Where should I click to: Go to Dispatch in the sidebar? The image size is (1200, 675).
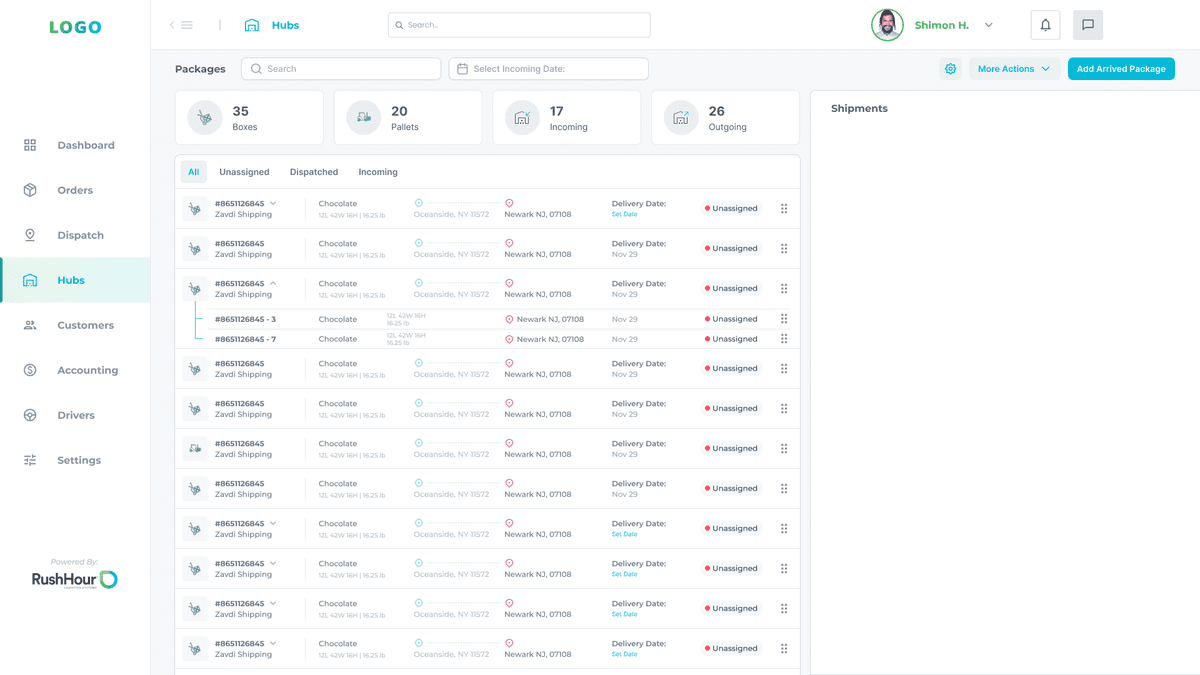[x=80, y=235]
